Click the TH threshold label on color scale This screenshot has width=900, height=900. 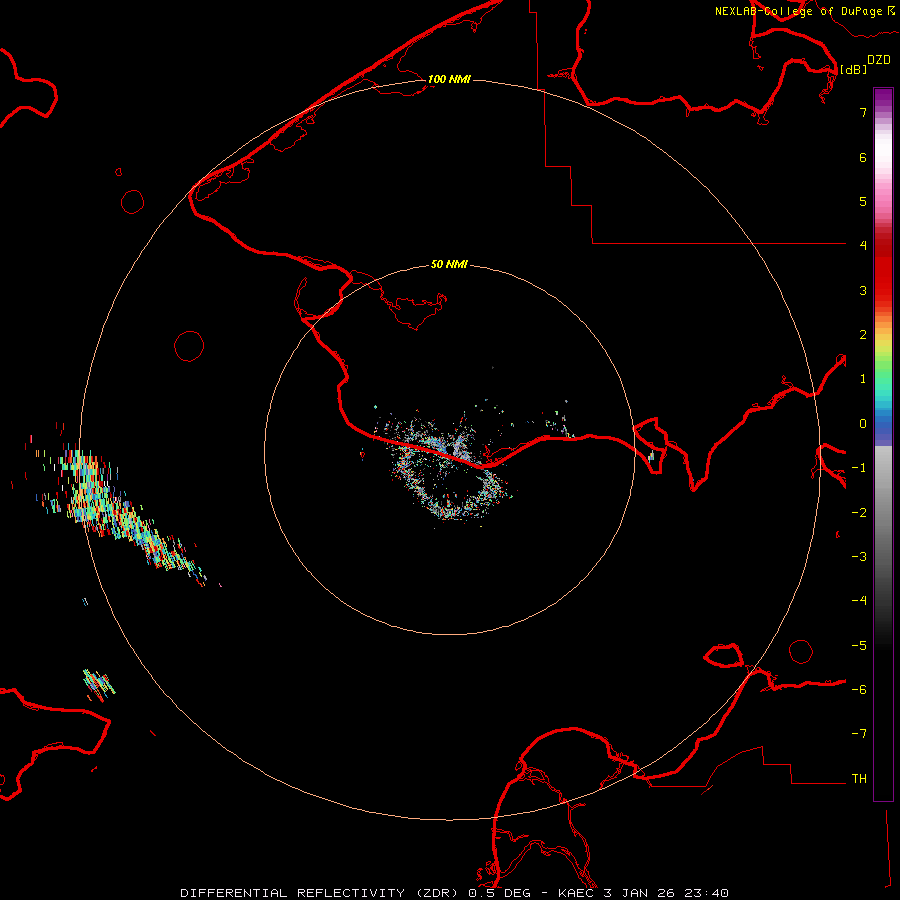(x=859, y=779)
